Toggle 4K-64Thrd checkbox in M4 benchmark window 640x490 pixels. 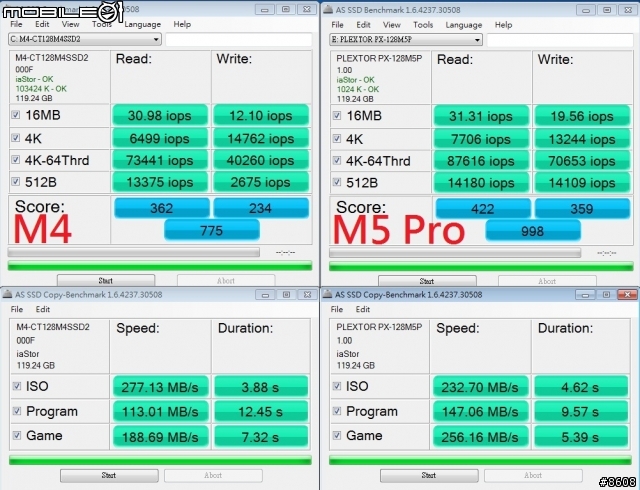tap(16, 160)
